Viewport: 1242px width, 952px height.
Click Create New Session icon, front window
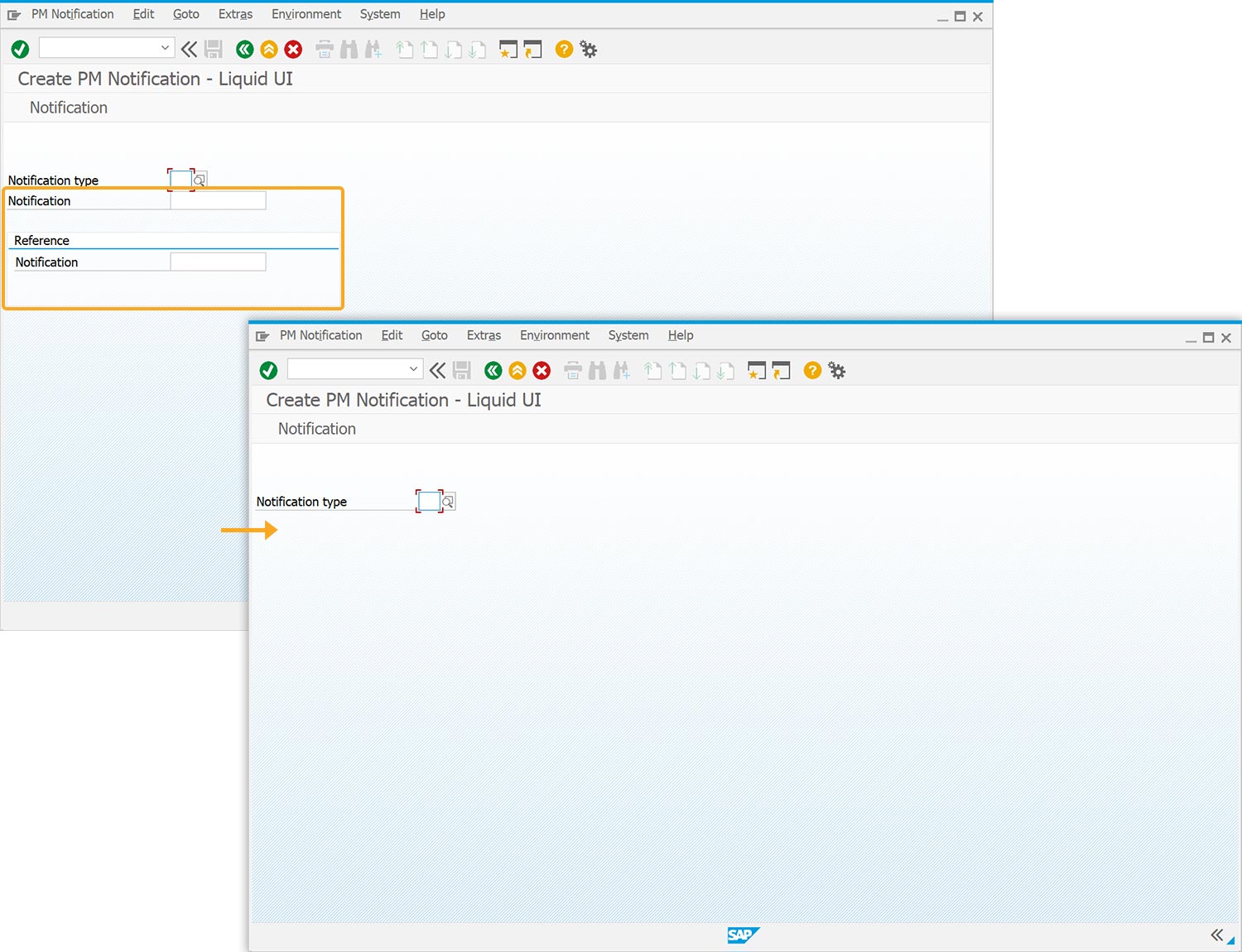[x=756, y=371]
